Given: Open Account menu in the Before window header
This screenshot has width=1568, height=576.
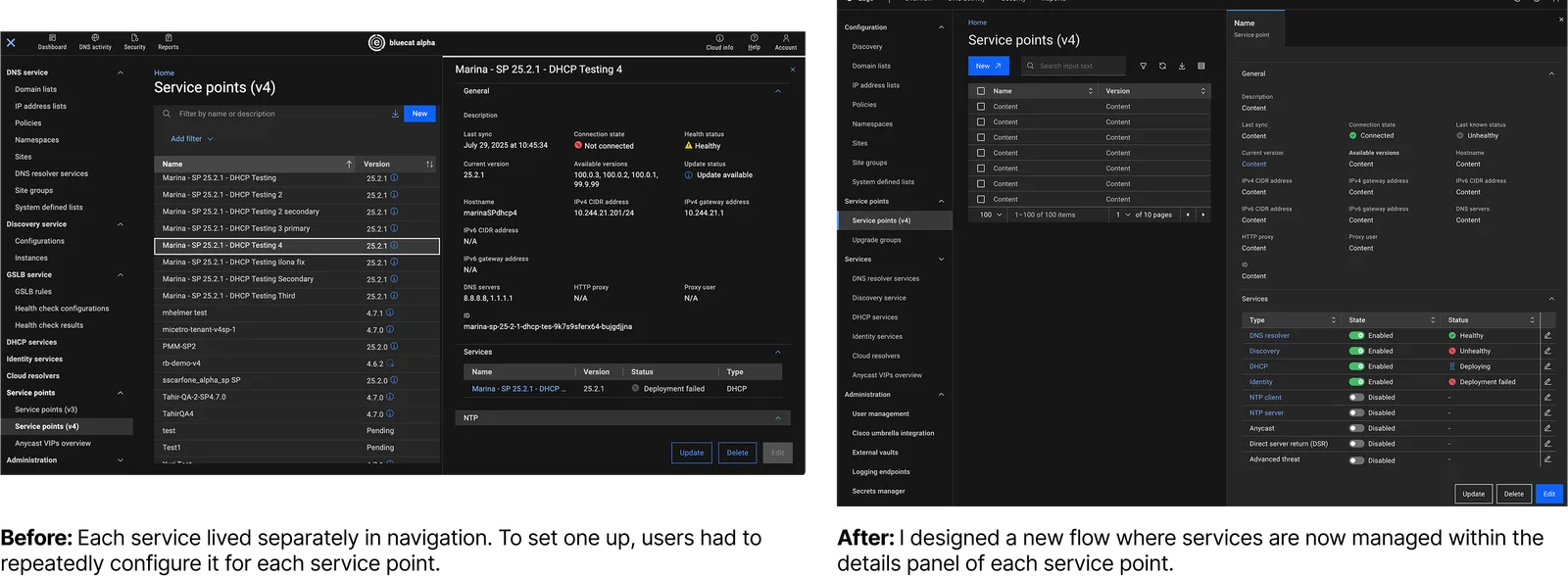Looking at the screenshot, I should click(x=786, y=42).
